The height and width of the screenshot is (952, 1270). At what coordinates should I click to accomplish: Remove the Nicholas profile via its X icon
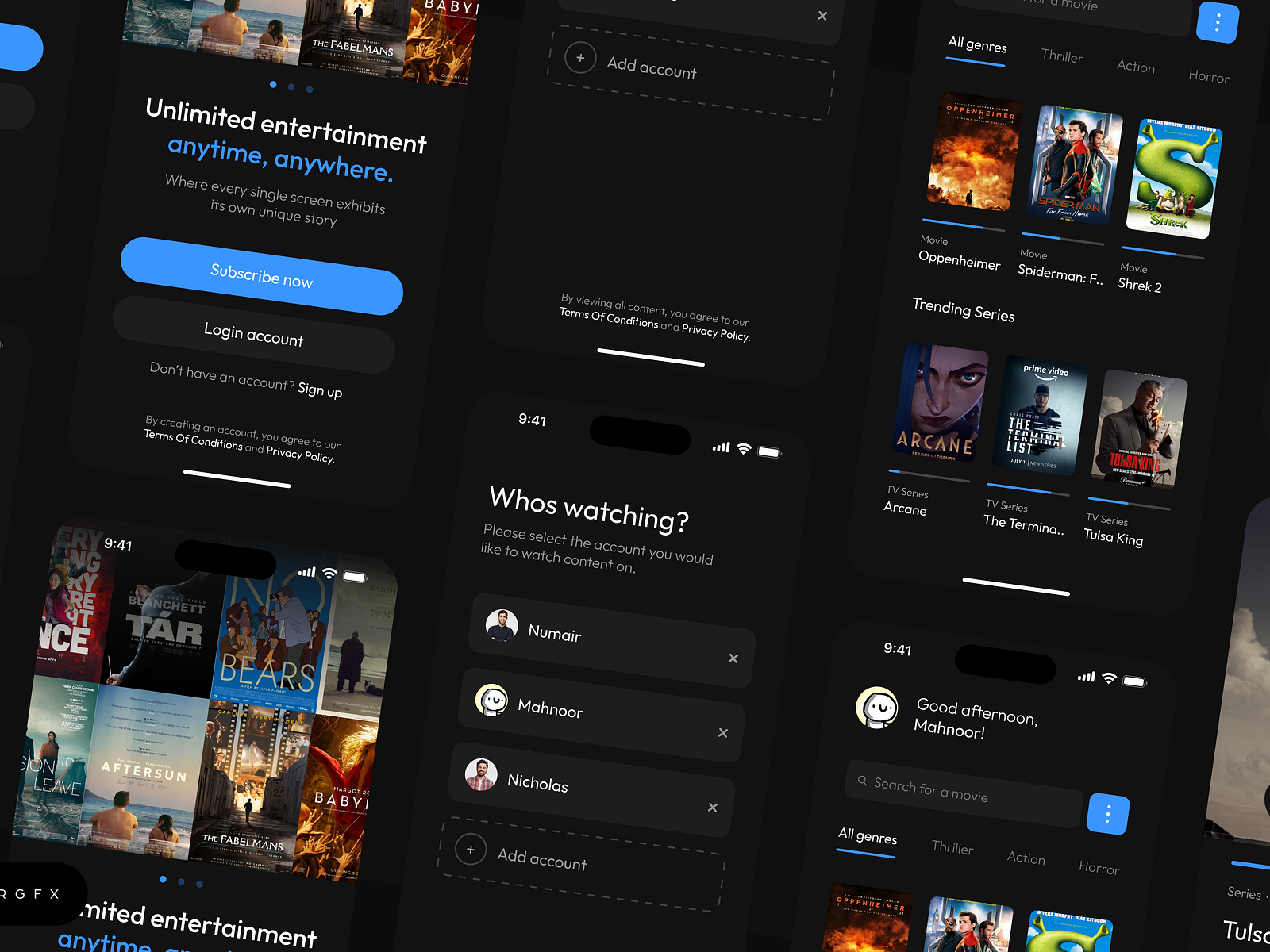tap(712, 807)
